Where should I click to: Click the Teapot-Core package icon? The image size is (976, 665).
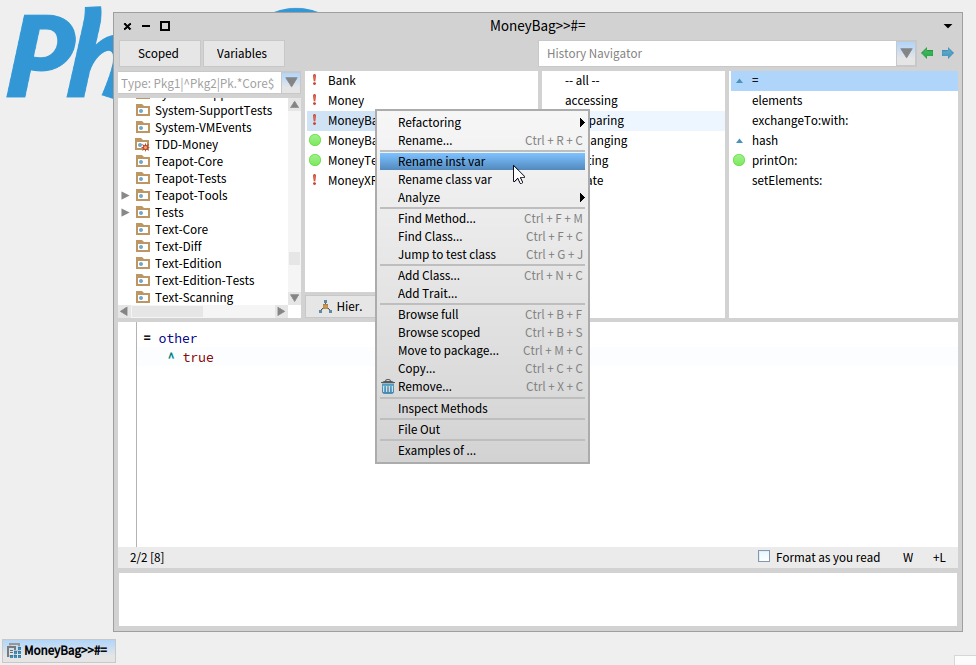[143, 161]
